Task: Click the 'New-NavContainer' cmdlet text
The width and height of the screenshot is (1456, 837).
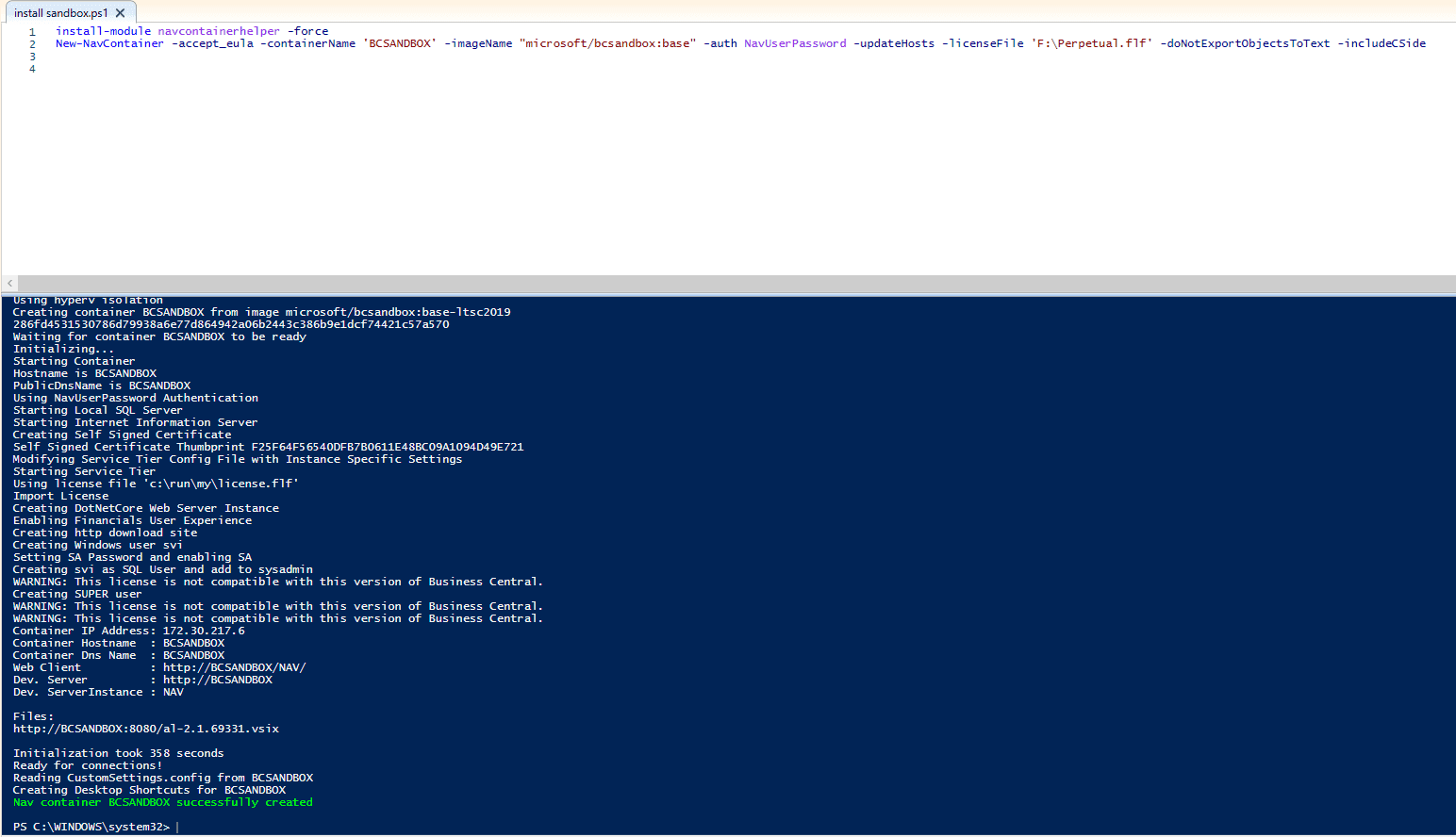Action: (x=109, y=43)
